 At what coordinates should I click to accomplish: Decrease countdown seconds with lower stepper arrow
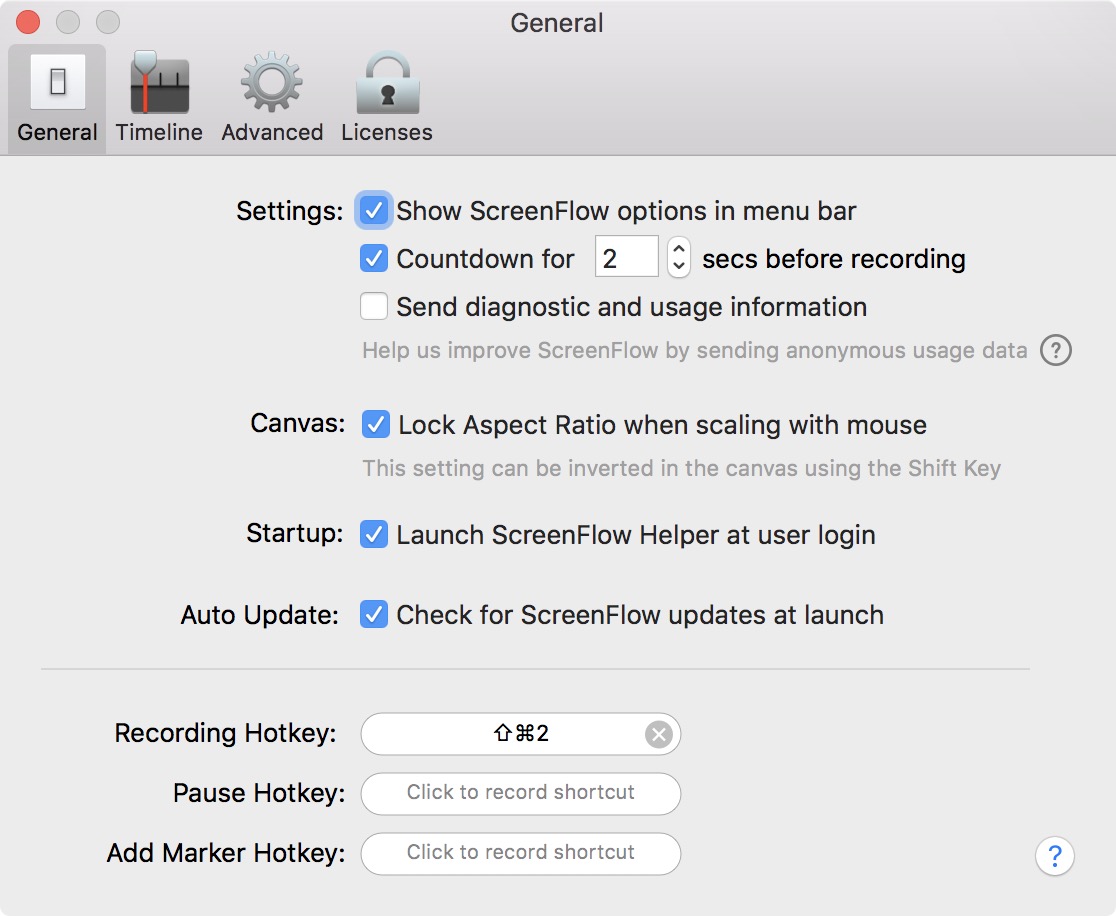678,266
